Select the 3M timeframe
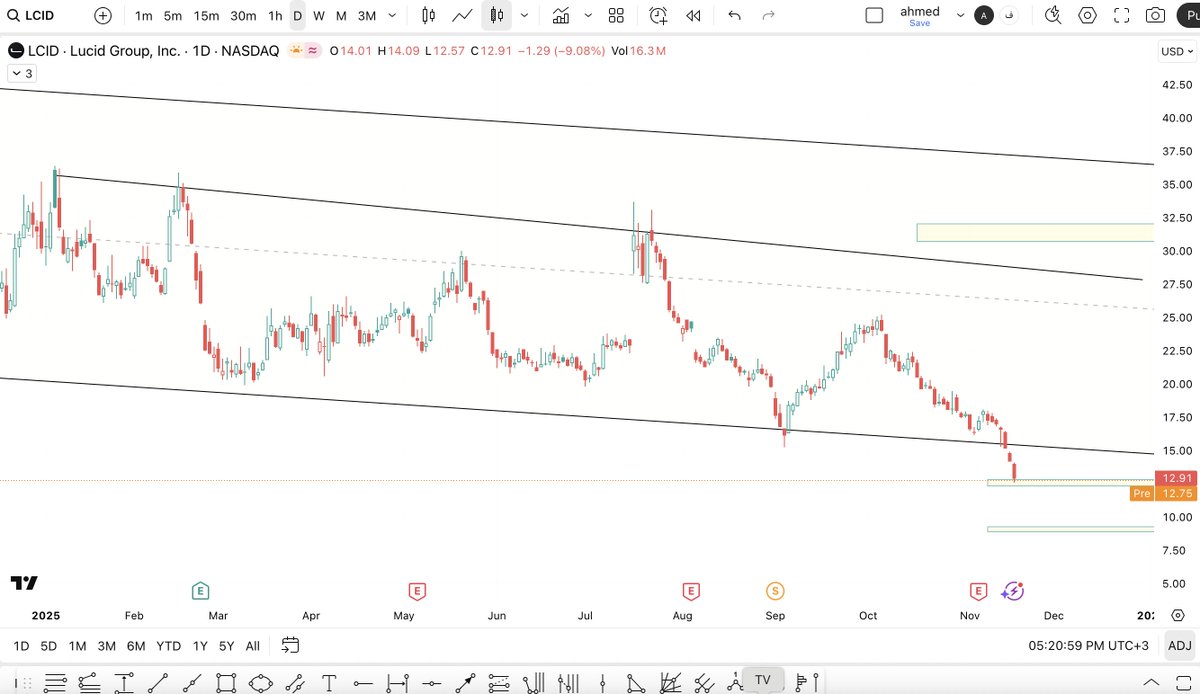 point(367,15)
